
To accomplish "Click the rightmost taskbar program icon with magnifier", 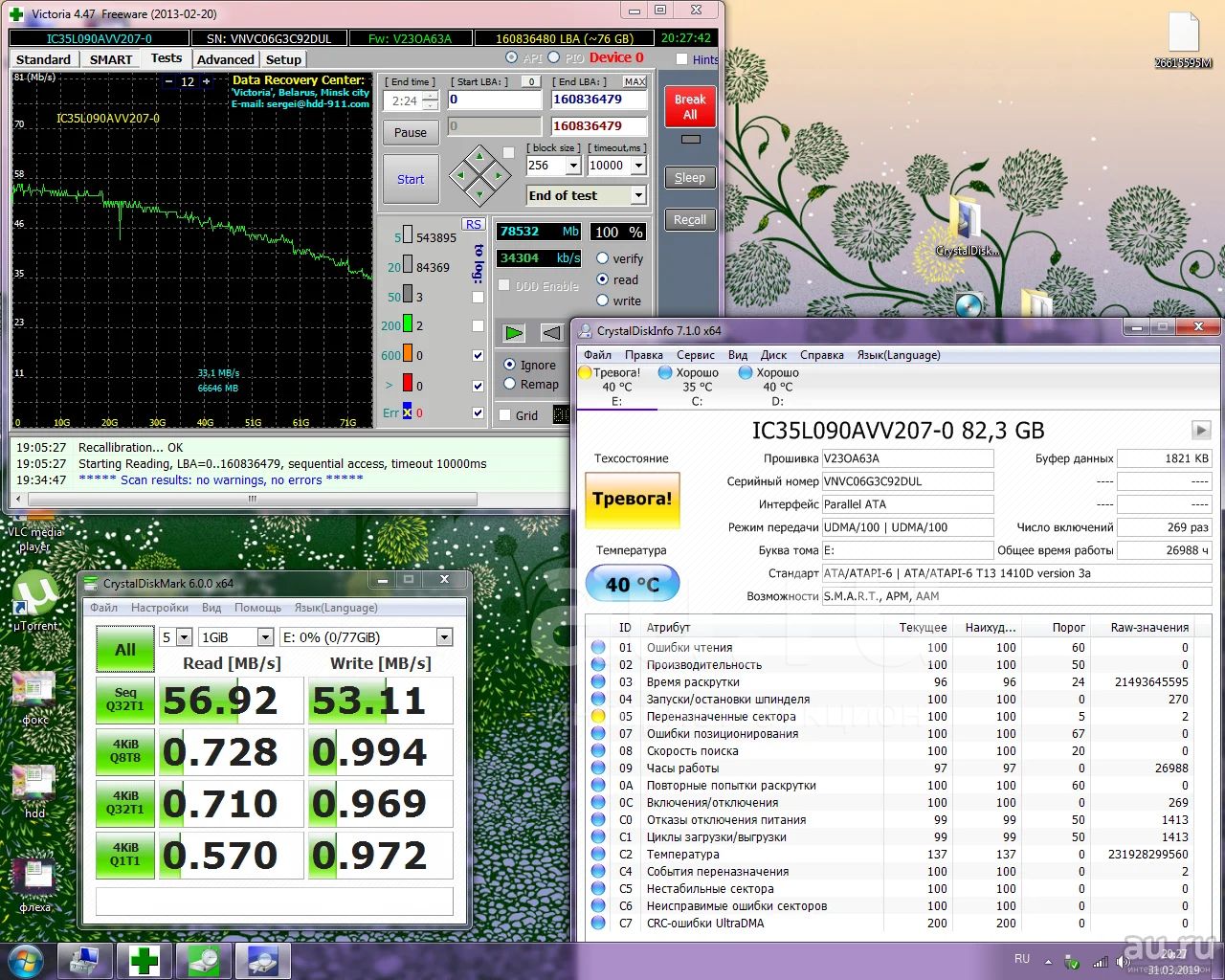I will pyautogui.click(x=261, y=960).
